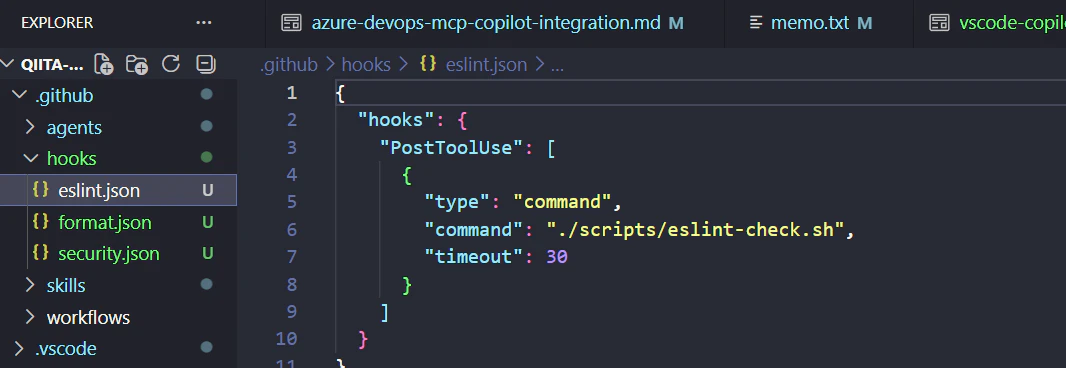
Task: Click the markdown preview icon on azure-devops tab
Action: click(291, 23)
